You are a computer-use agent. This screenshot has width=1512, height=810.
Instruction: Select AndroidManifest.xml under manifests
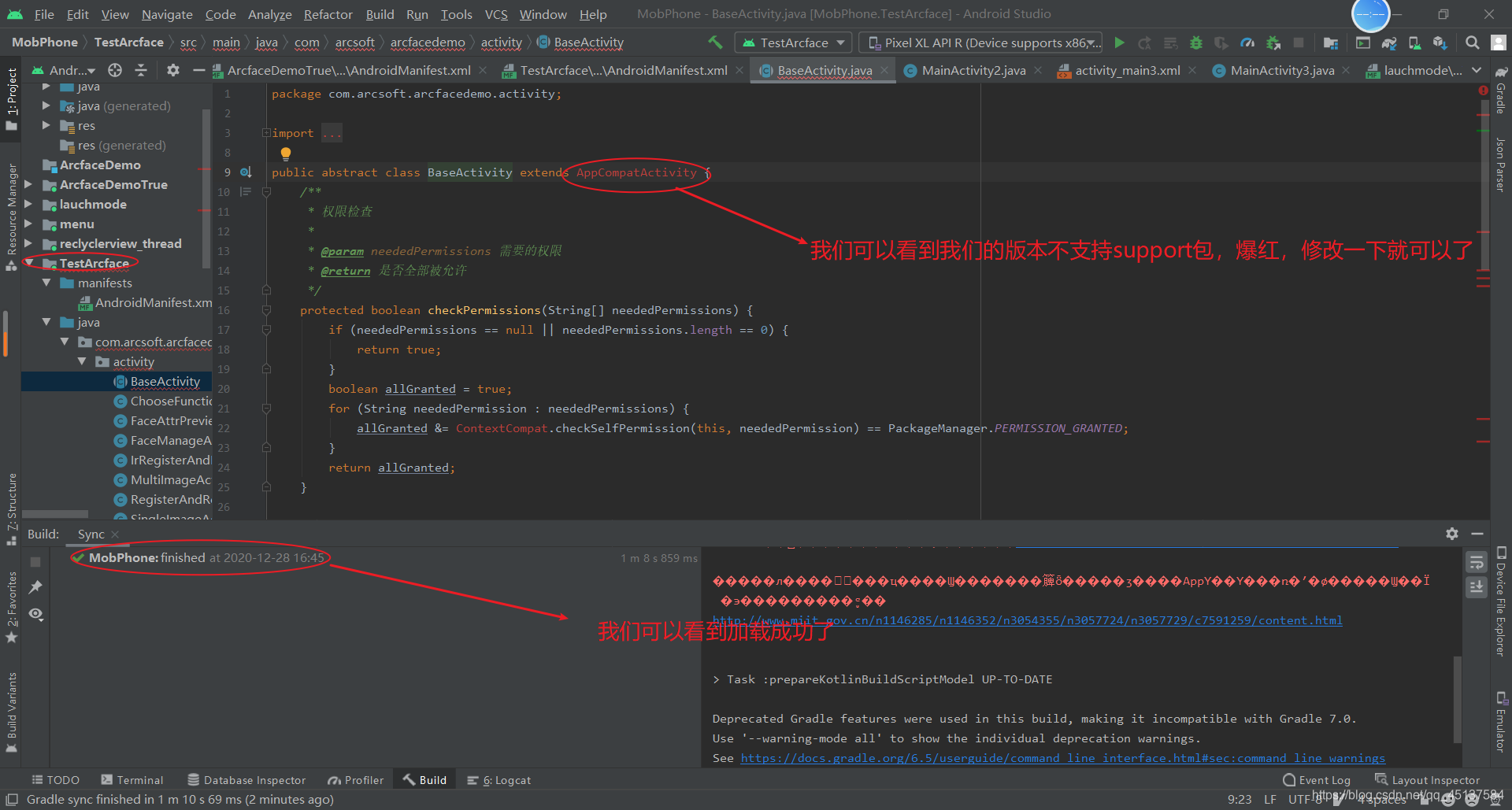pyautogui.click(x=145, y=302)
